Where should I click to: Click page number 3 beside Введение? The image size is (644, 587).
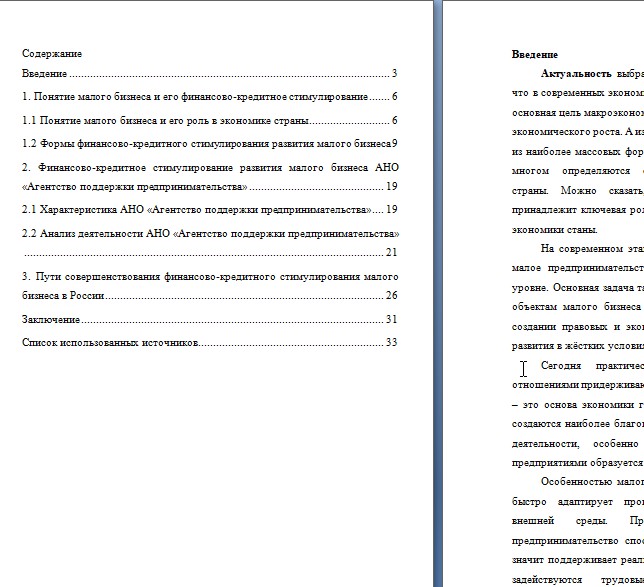(394, 74)
